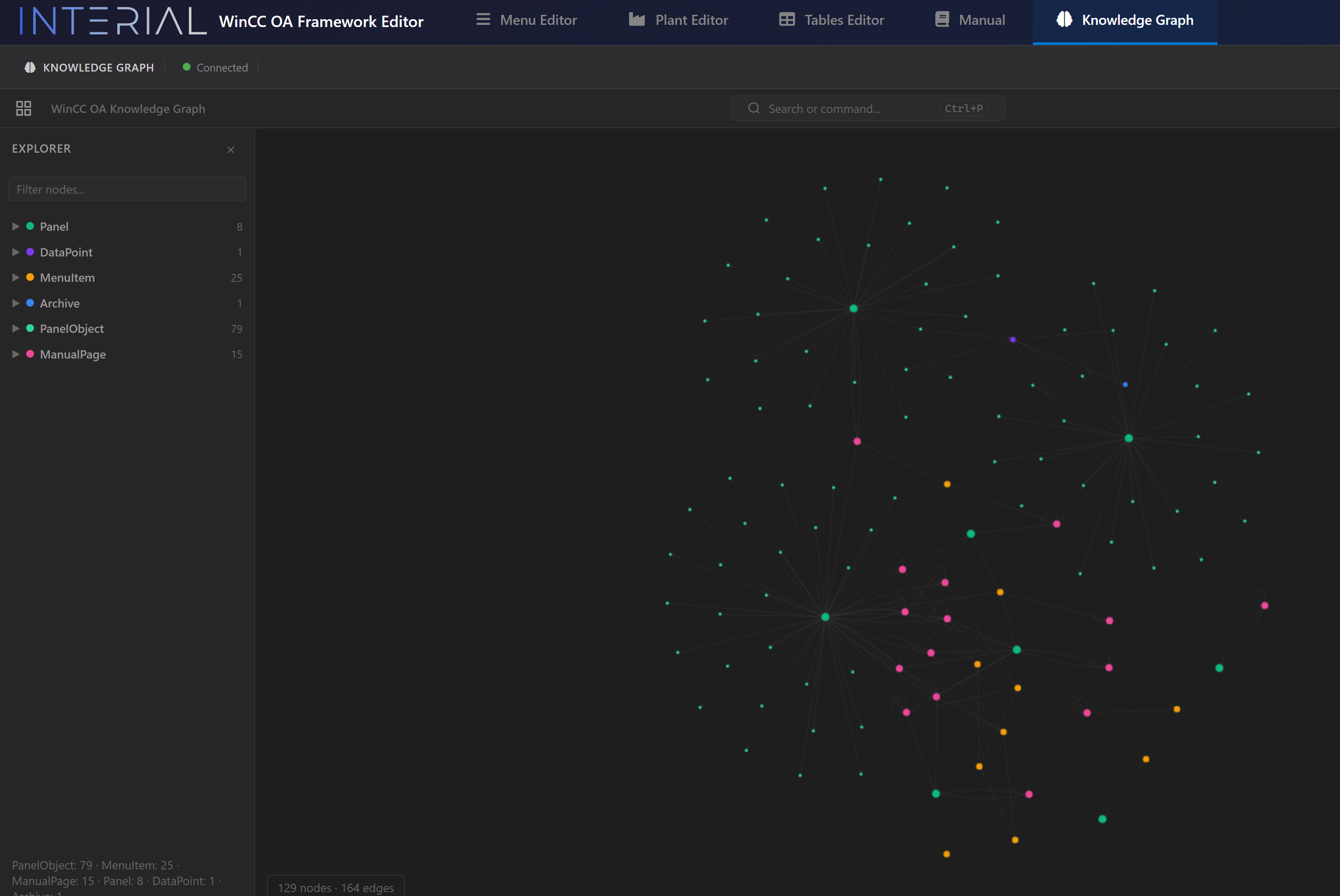Image resolution: width=1340 pixels, height=896 pixels.
Task: Click the purple DataPoint color swatch
Action: [x=30, y=251]
